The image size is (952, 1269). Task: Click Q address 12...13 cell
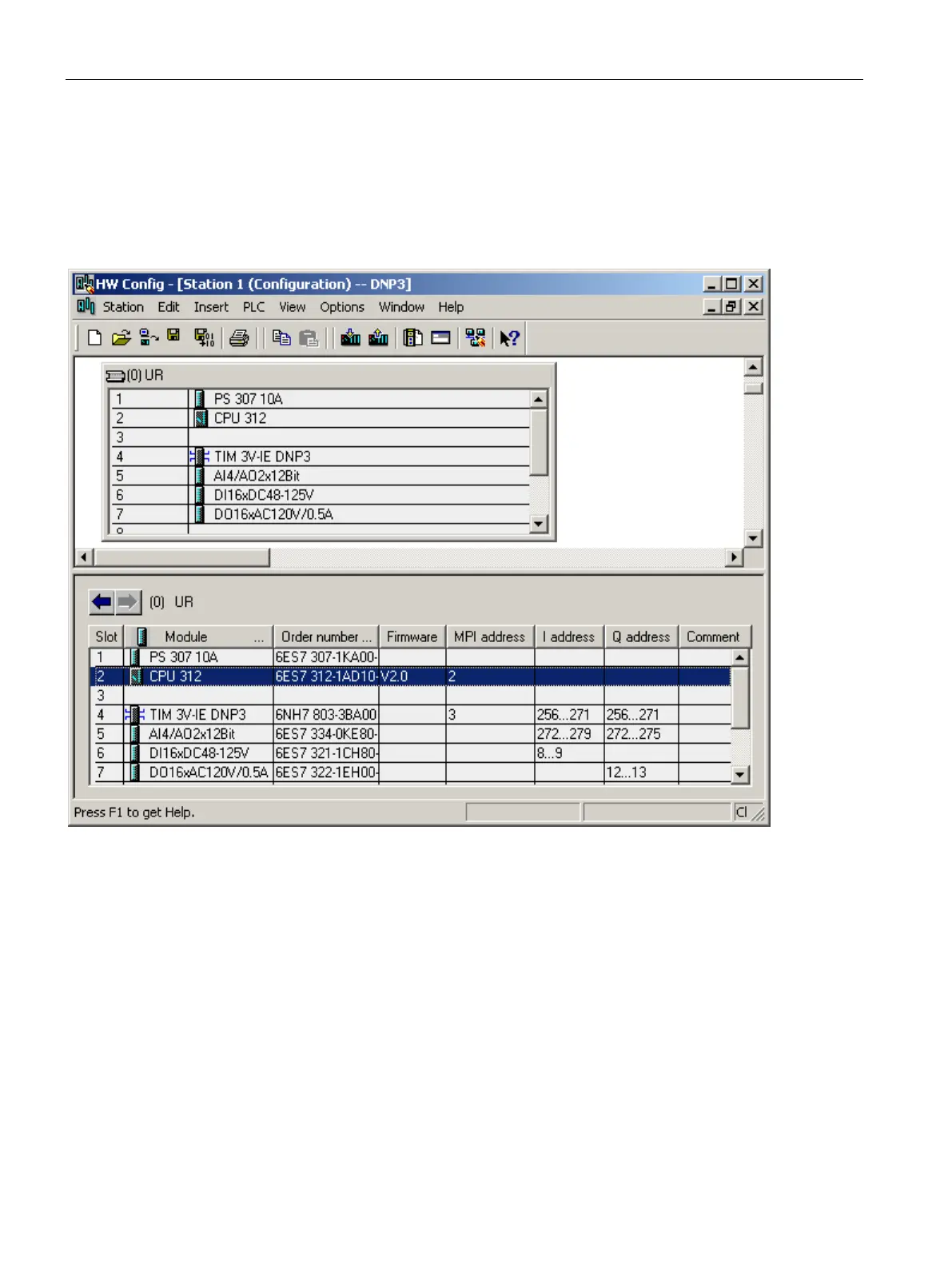(641, 772)
